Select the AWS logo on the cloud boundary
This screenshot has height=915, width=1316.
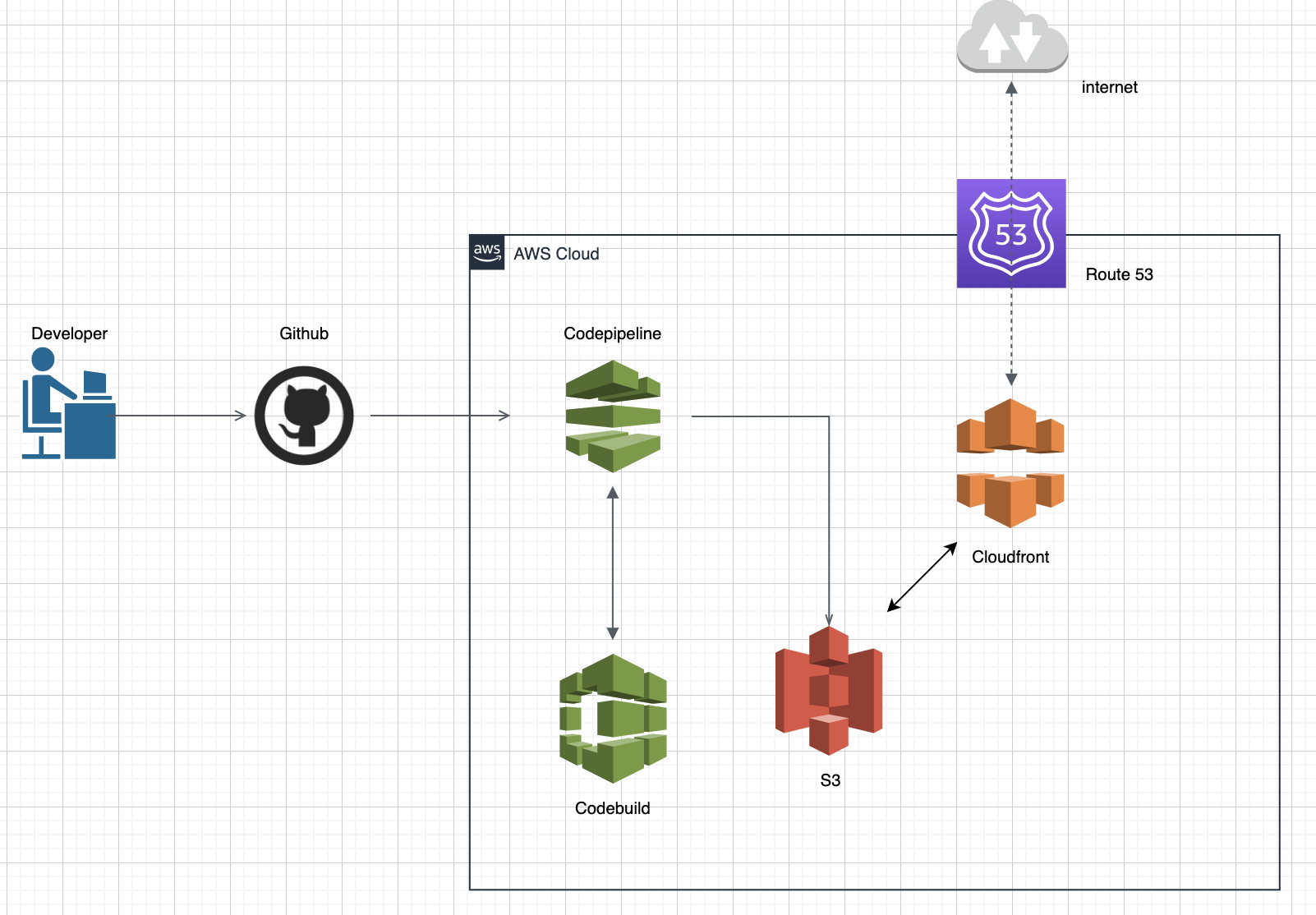pos(488,252)
